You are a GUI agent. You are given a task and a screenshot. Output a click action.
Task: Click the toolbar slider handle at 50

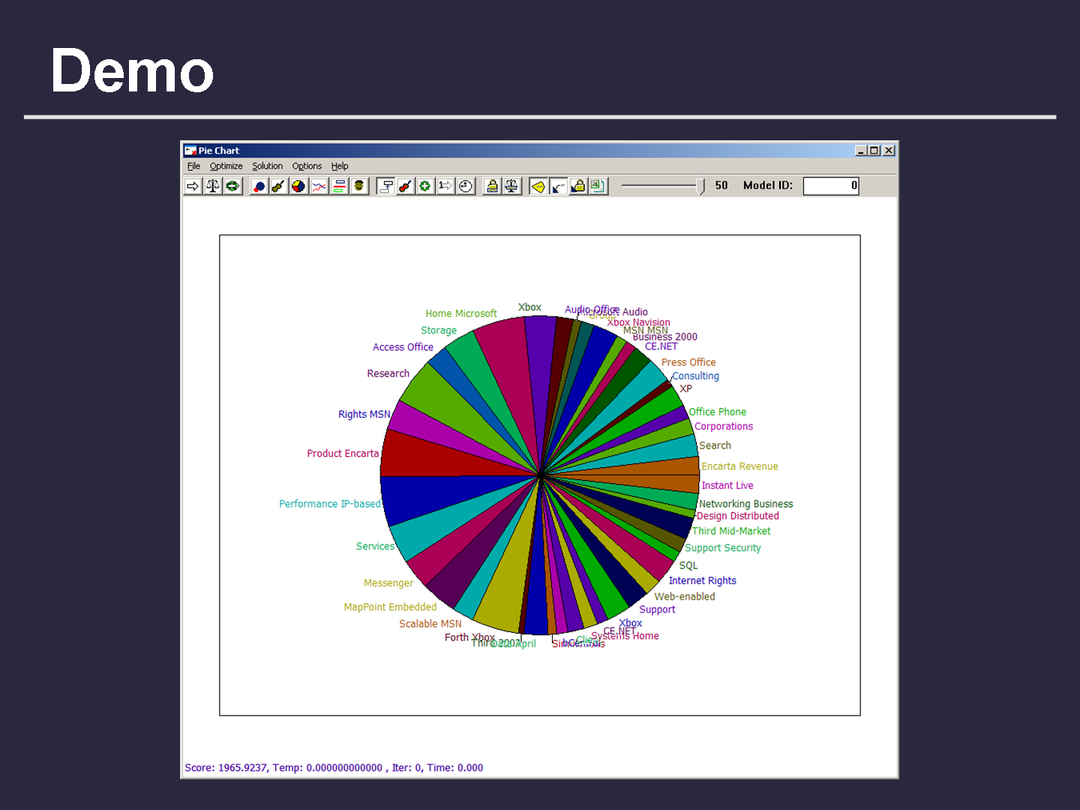click(x=700, y=186)
